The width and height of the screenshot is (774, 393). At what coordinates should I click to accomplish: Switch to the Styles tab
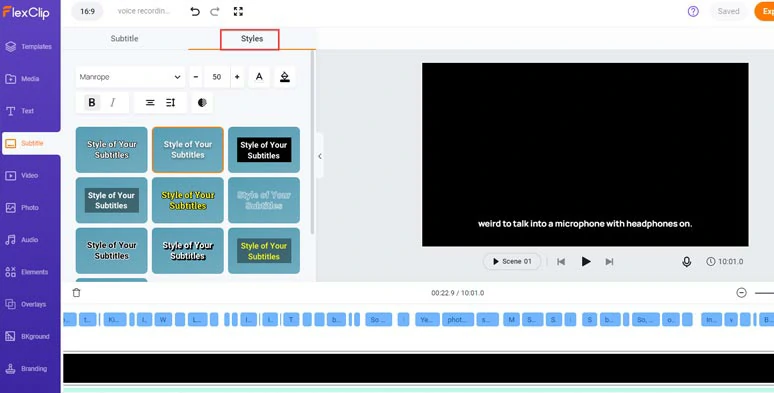pyautogui.click(x=252, y=39)
